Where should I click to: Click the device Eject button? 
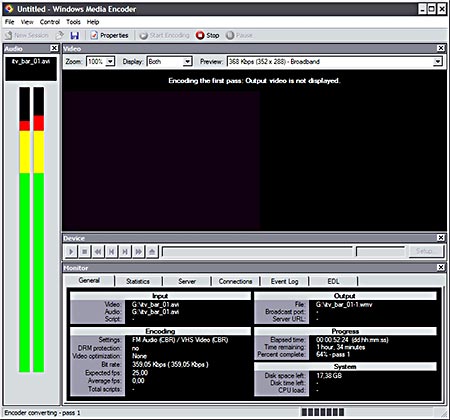click(152, 251)
